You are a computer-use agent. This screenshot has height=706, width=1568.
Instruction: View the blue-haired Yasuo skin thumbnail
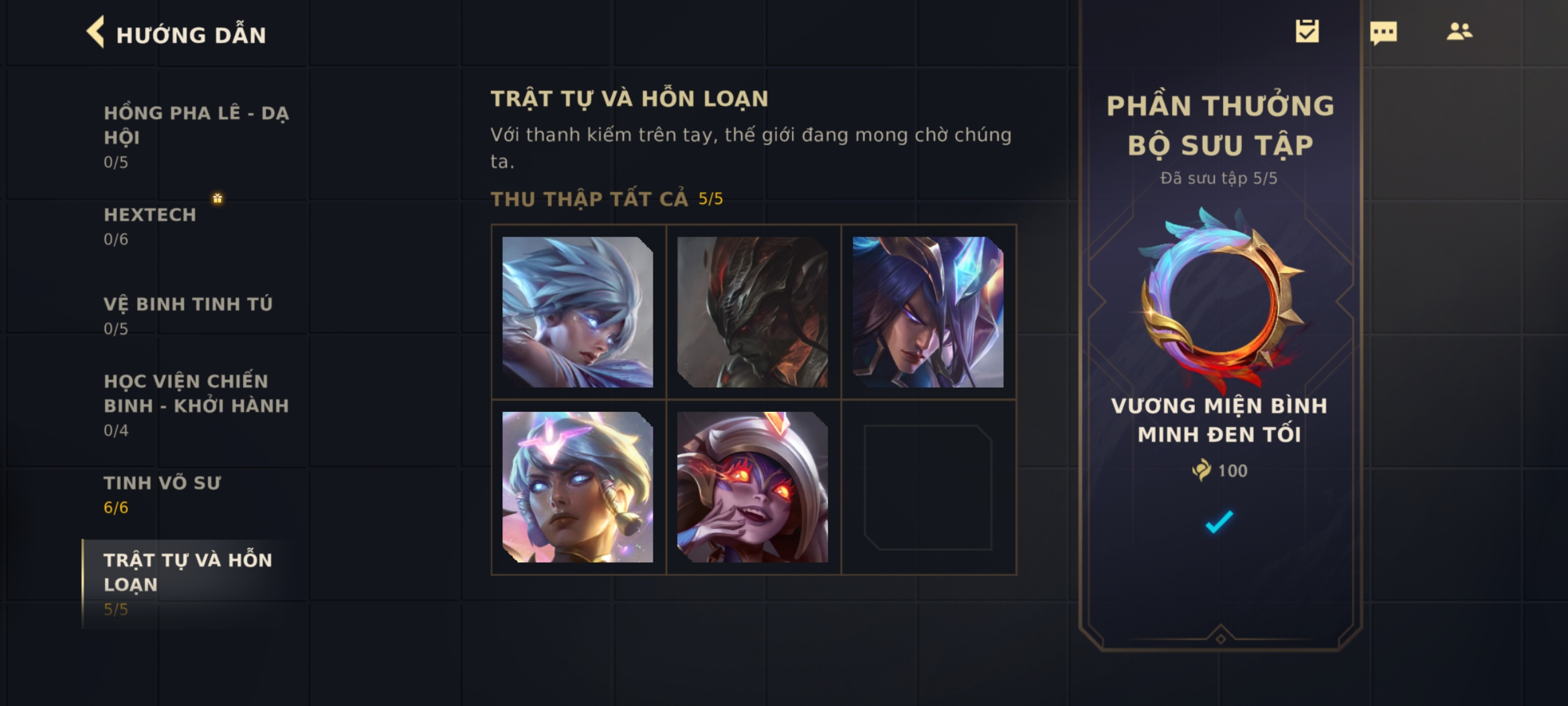[928, 312]
